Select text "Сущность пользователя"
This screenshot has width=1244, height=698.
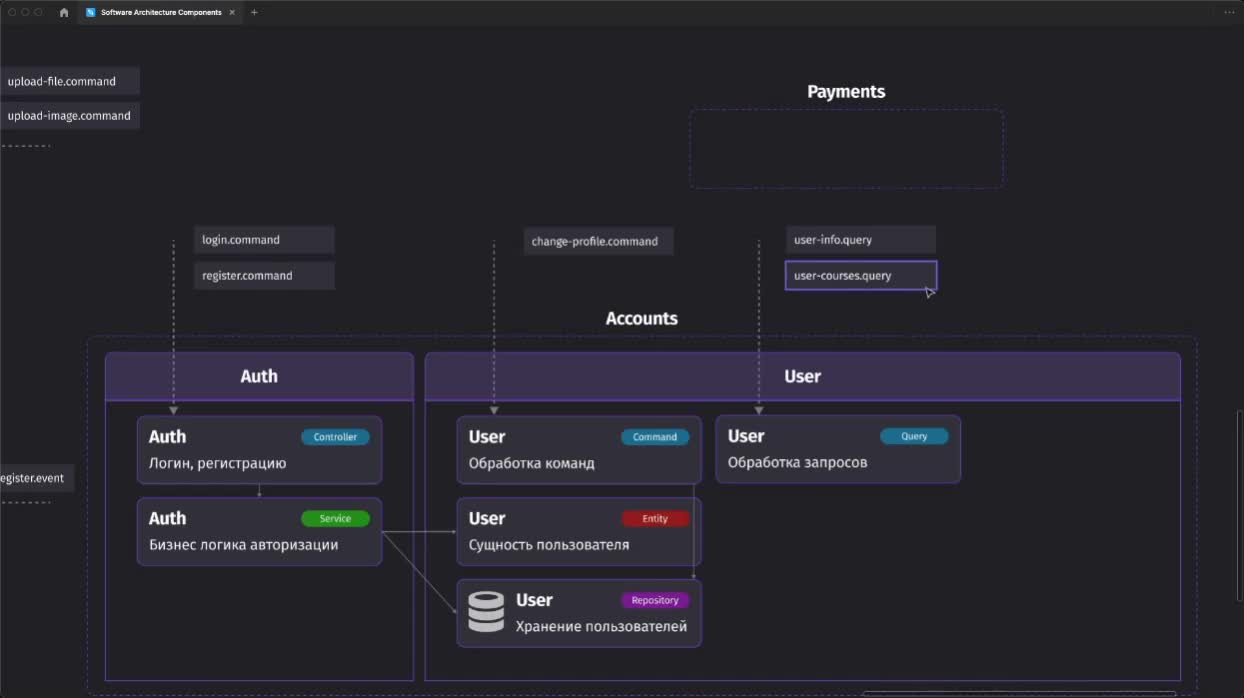[x=549, y=545]
